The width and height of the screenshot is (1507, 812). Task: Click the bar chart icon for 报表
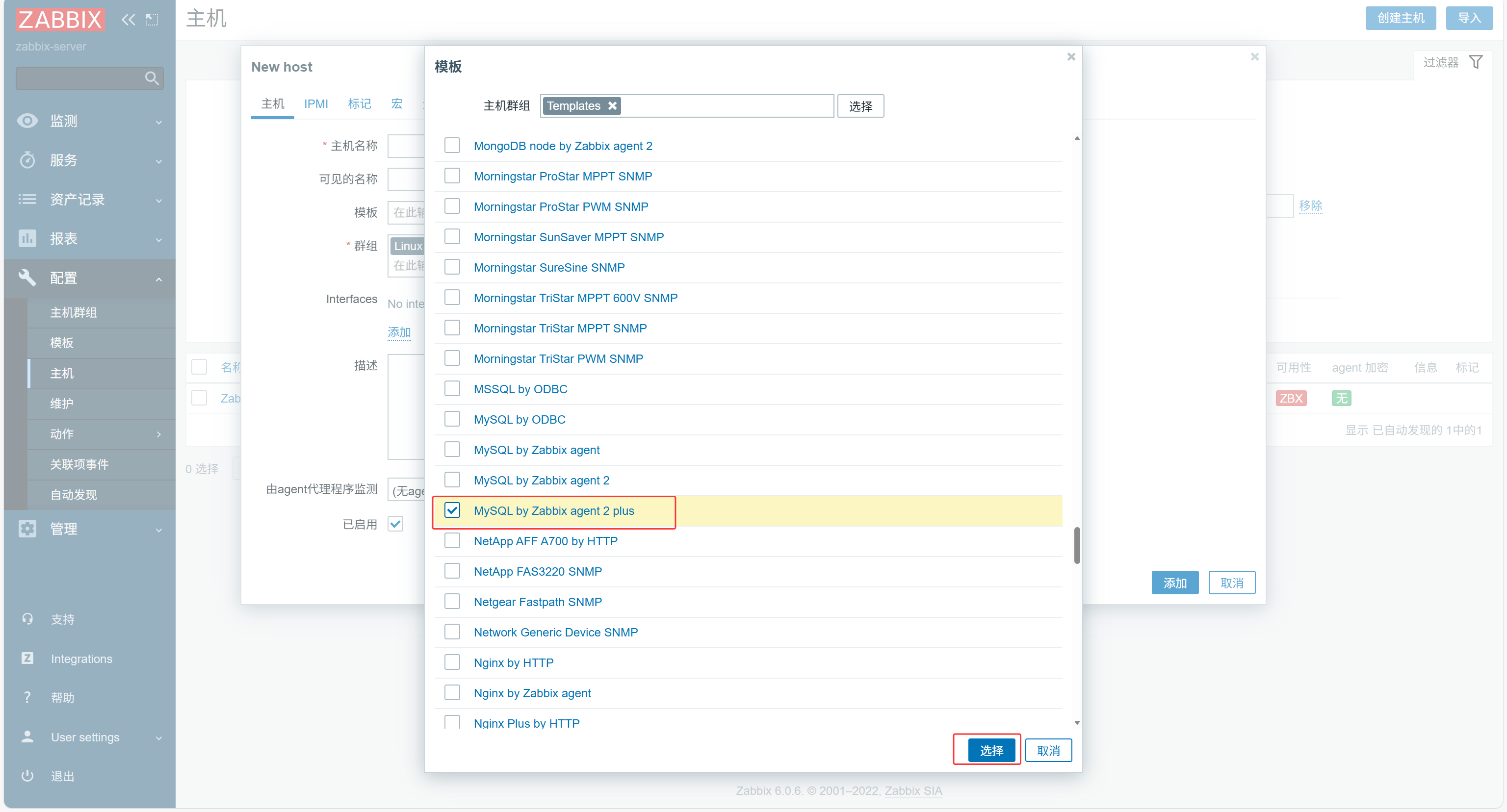[27, 238]
